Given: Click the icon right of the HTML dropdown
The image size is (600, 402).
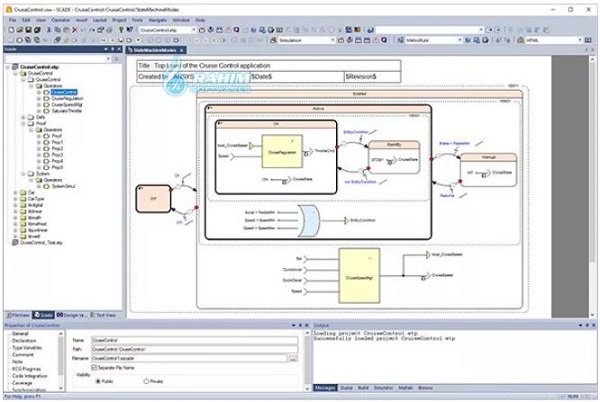Looking at the screenshot, I should [x=588, y=40].
